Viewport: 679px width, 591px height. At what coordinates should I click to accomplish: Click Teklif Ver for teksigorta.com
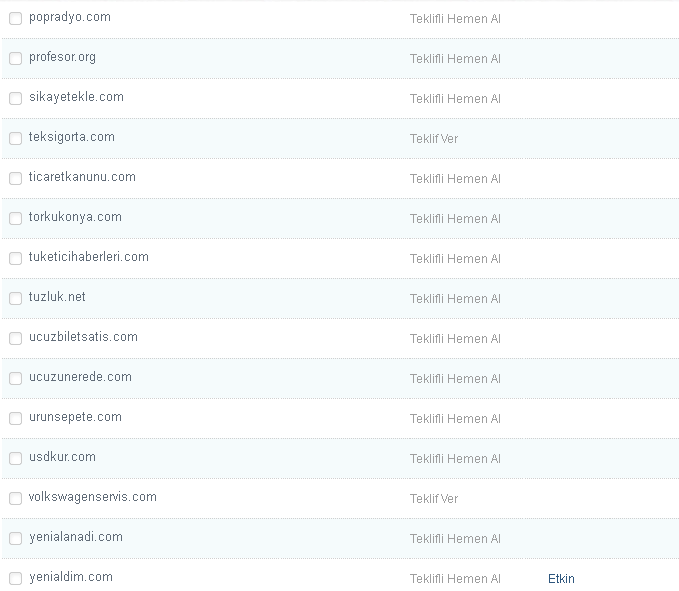pos(434,139)
